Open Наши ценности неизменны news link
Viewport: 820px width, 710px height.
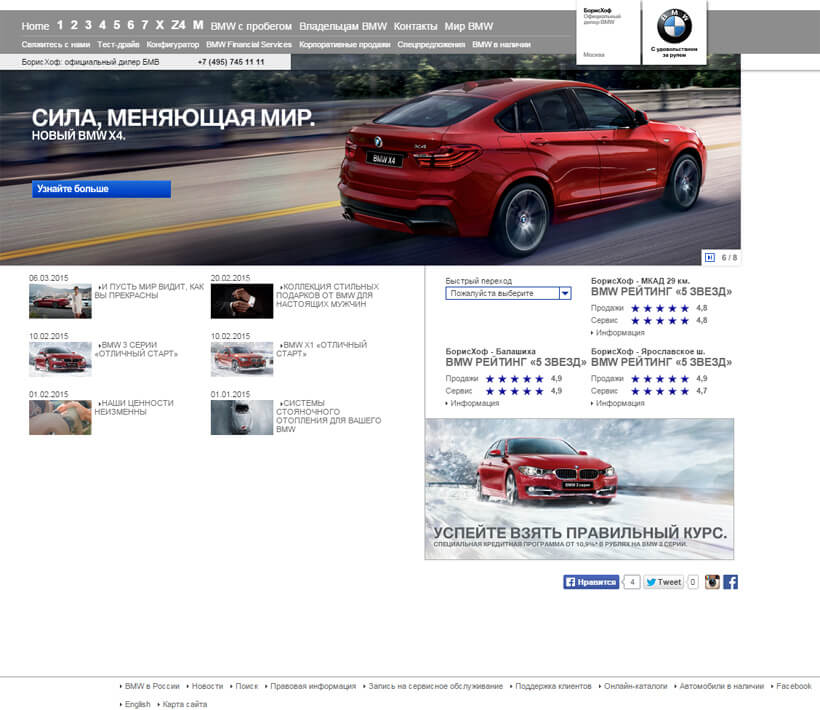coord(134,407)
